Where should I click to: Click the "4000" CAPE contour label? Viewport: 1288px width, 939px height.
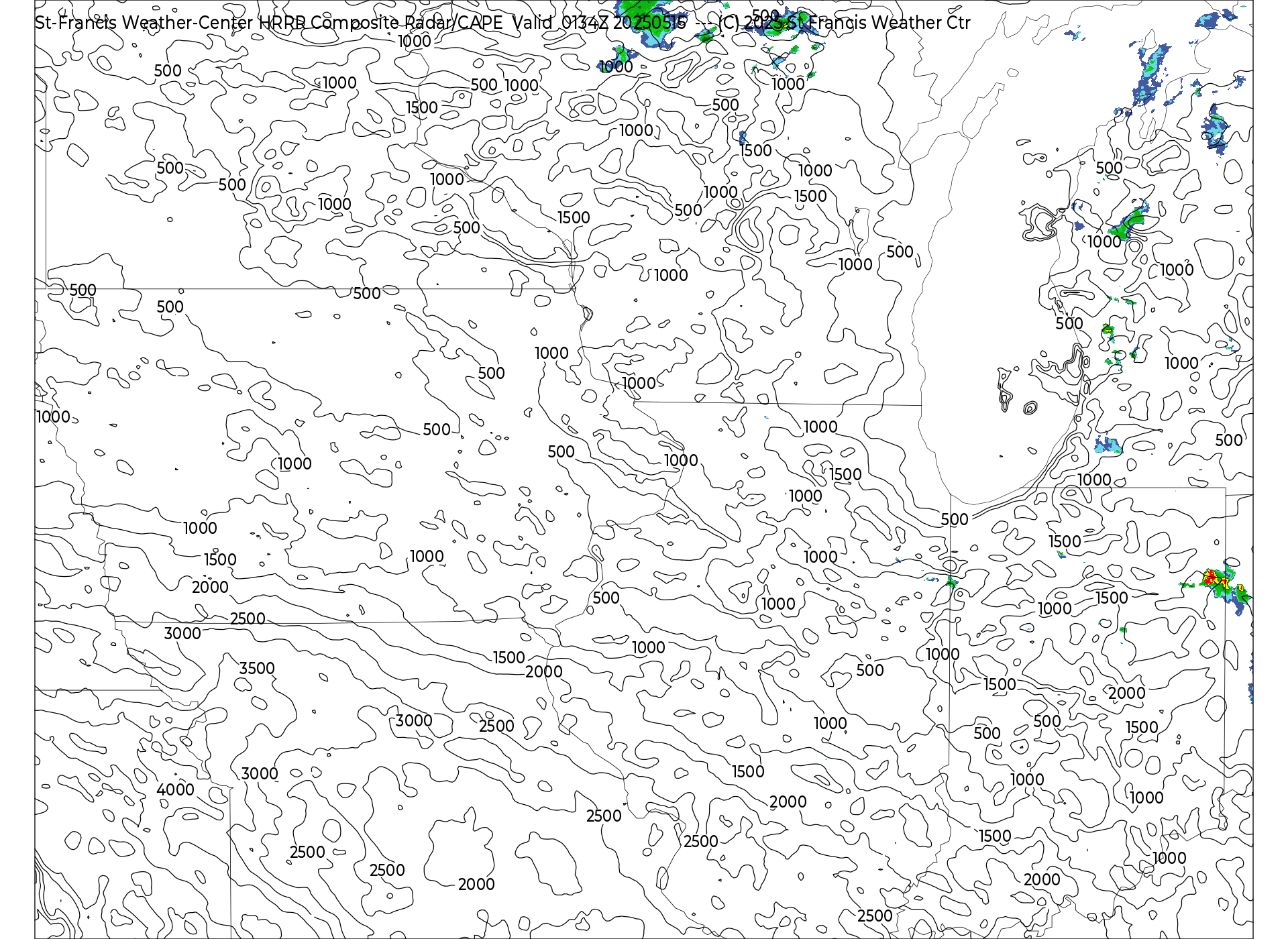coord(176,789)
